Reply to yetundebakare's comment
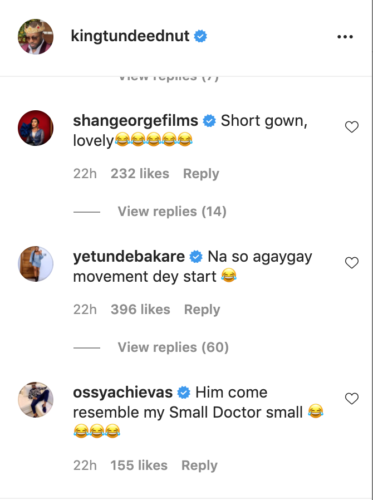 pos(202,310)
